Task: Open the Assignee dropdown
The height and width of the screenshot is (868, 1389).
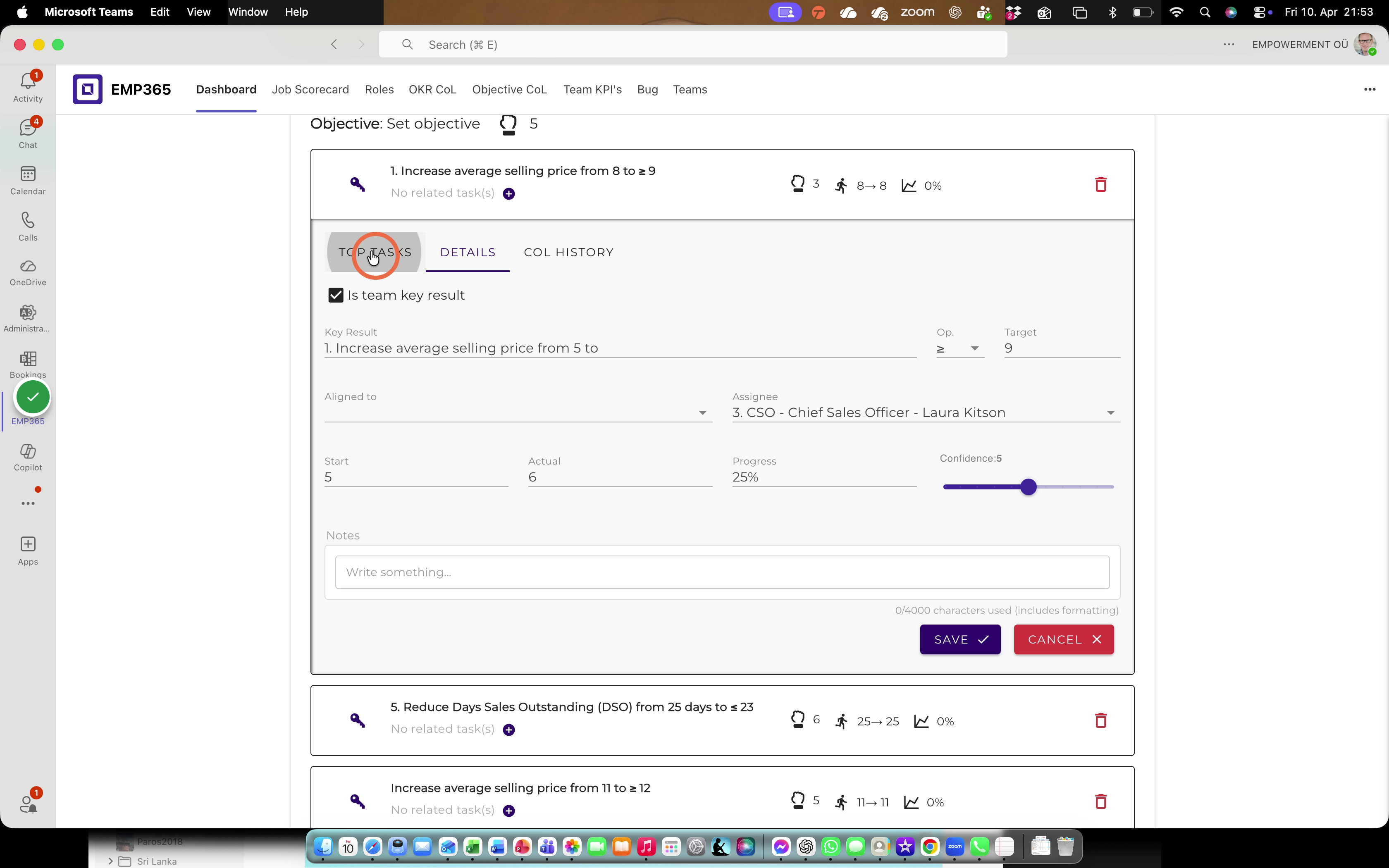Action: (x=926, y=413)
